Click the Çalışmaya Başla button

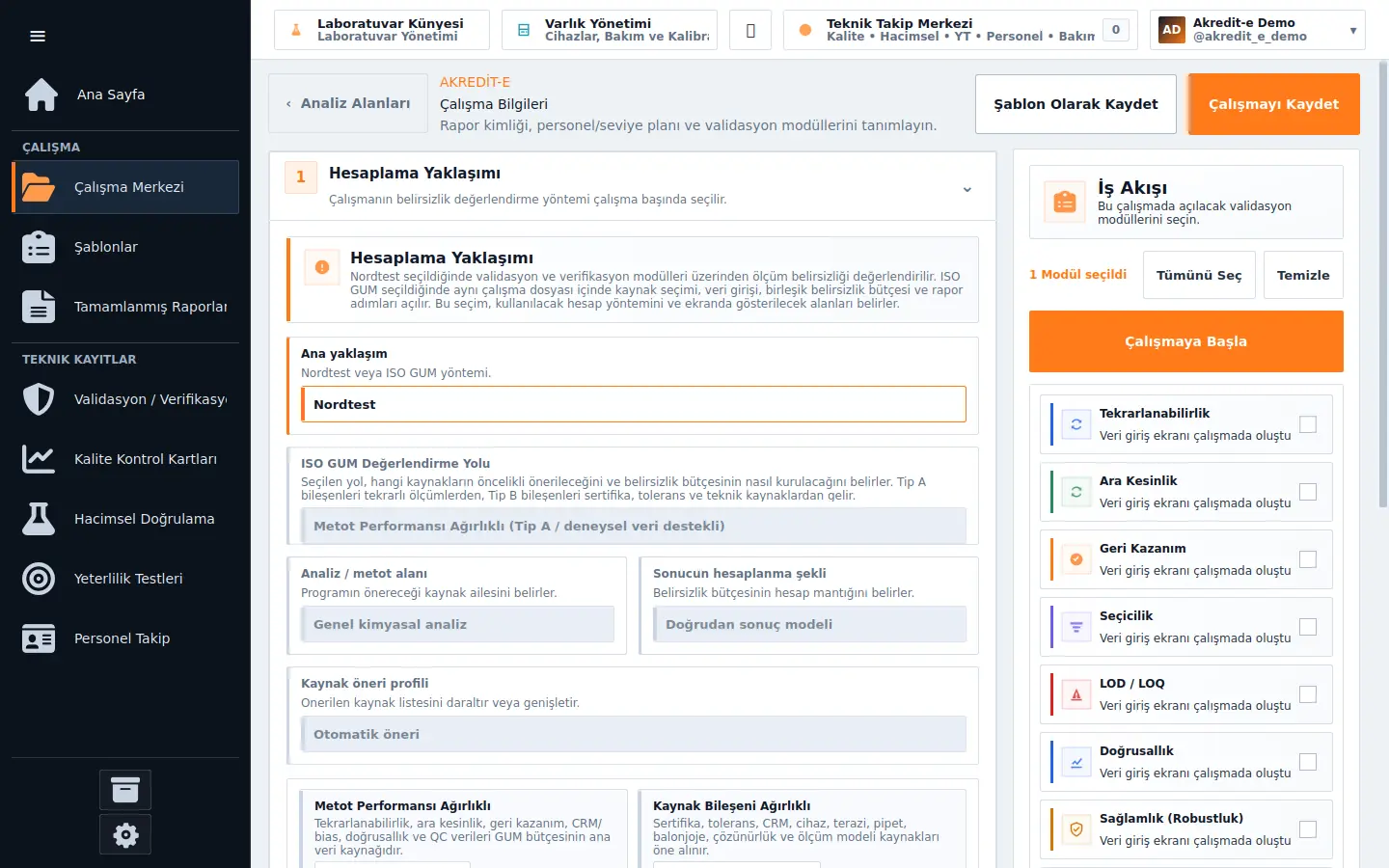[x=1185, y=341]
